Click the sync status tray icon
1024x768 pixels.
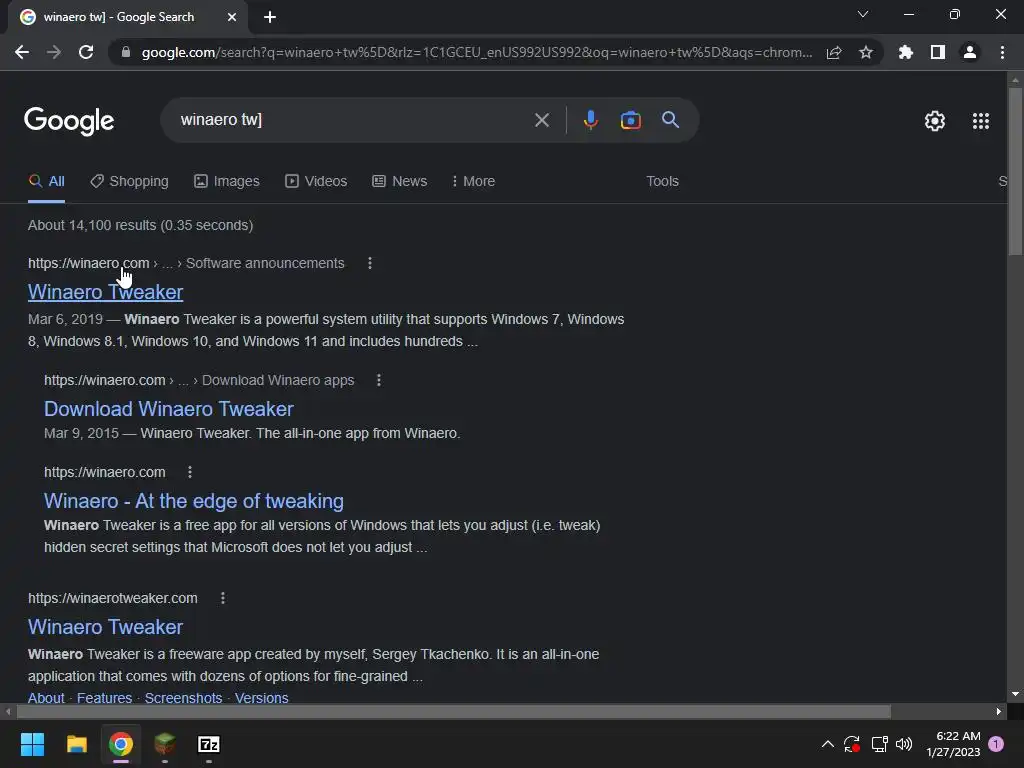click(852, 744)
